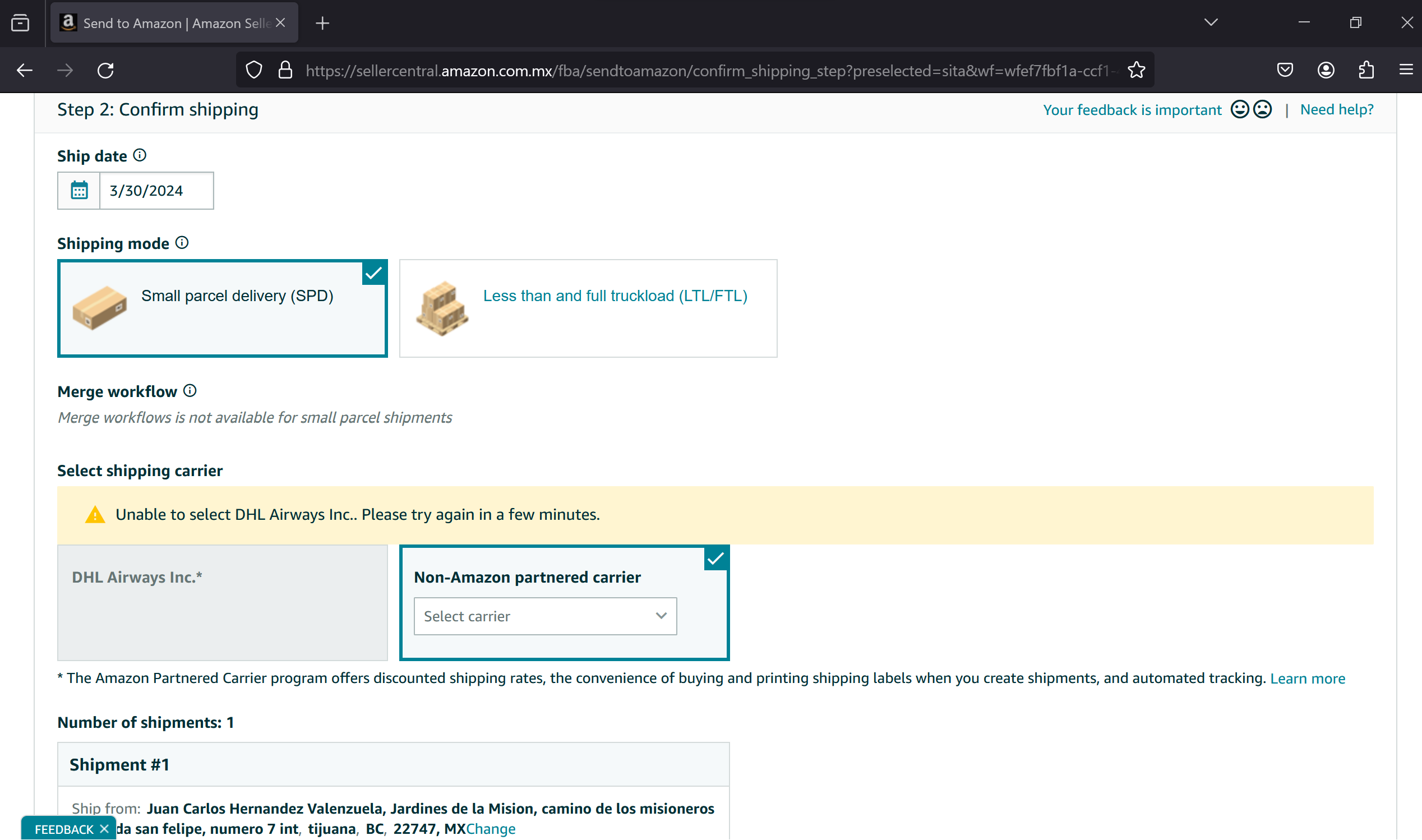Select Small parcel delivery (SPD) option

(223, 308)
